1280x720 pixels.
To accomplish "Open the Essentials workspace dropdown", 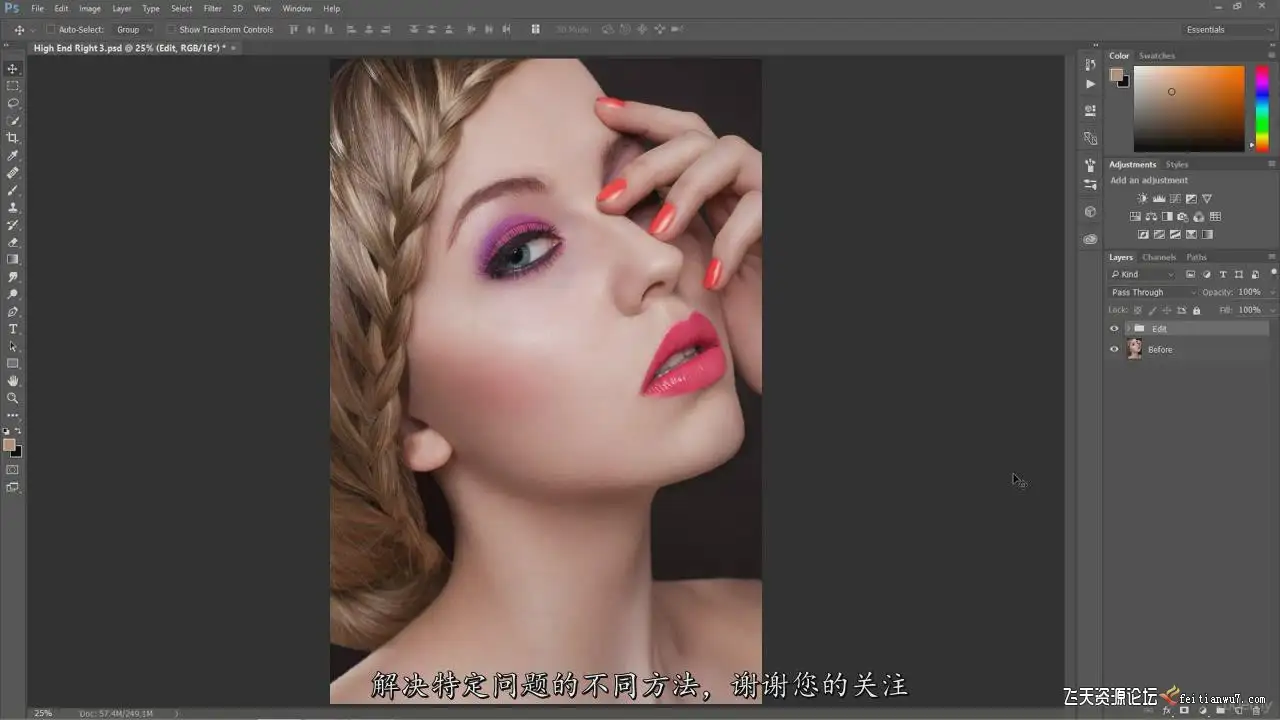I will [1229, 30].
